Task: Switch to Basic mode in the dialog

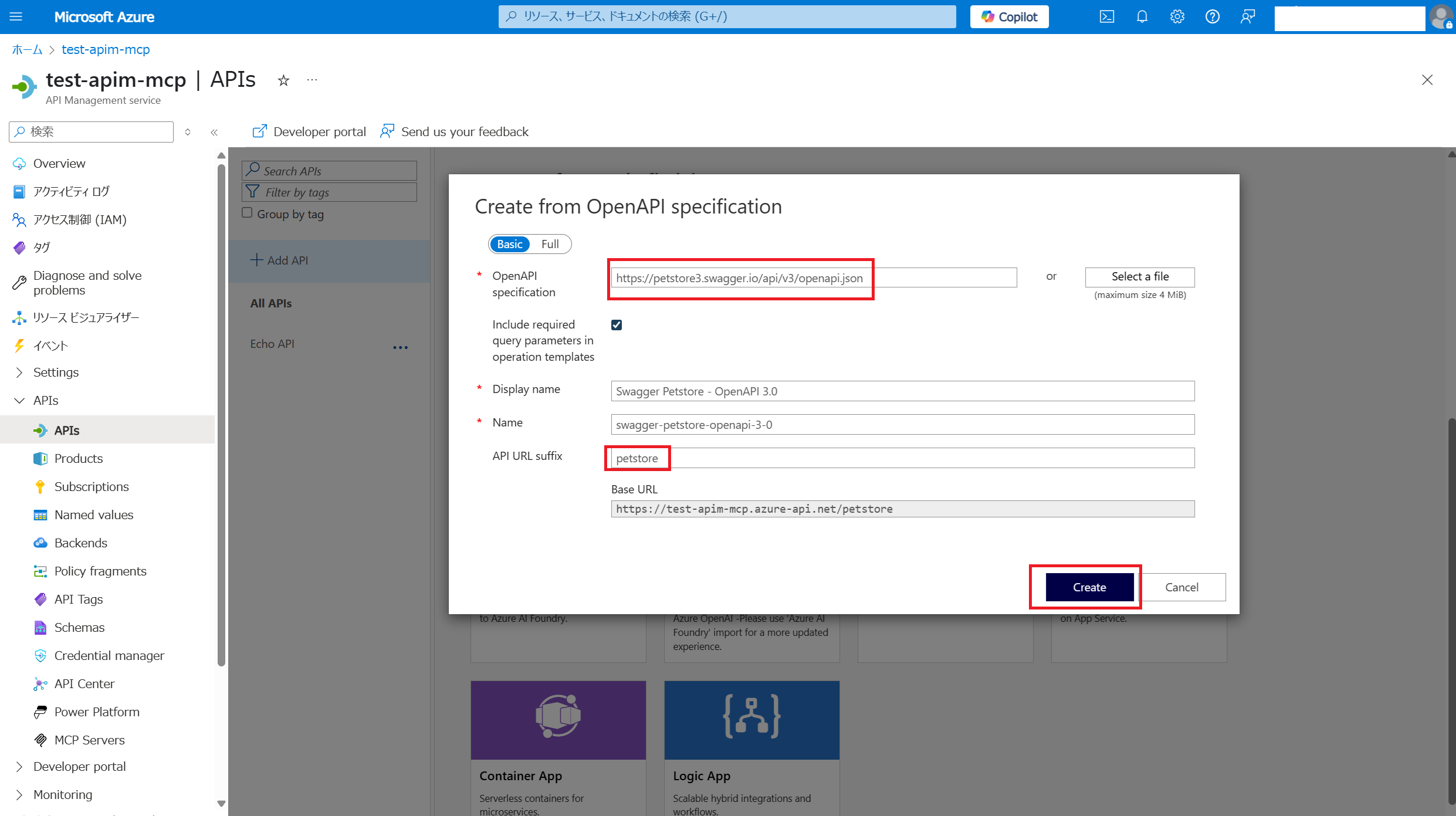Action: pos(509,244)
